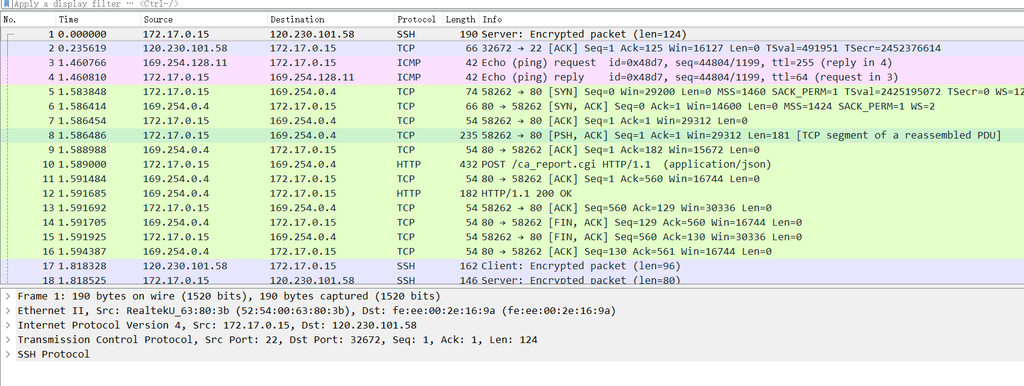The height and width of the screenshot is (386, 1024).
Task: Expand the SSH Protocol detail row
Action: (7, 354)
